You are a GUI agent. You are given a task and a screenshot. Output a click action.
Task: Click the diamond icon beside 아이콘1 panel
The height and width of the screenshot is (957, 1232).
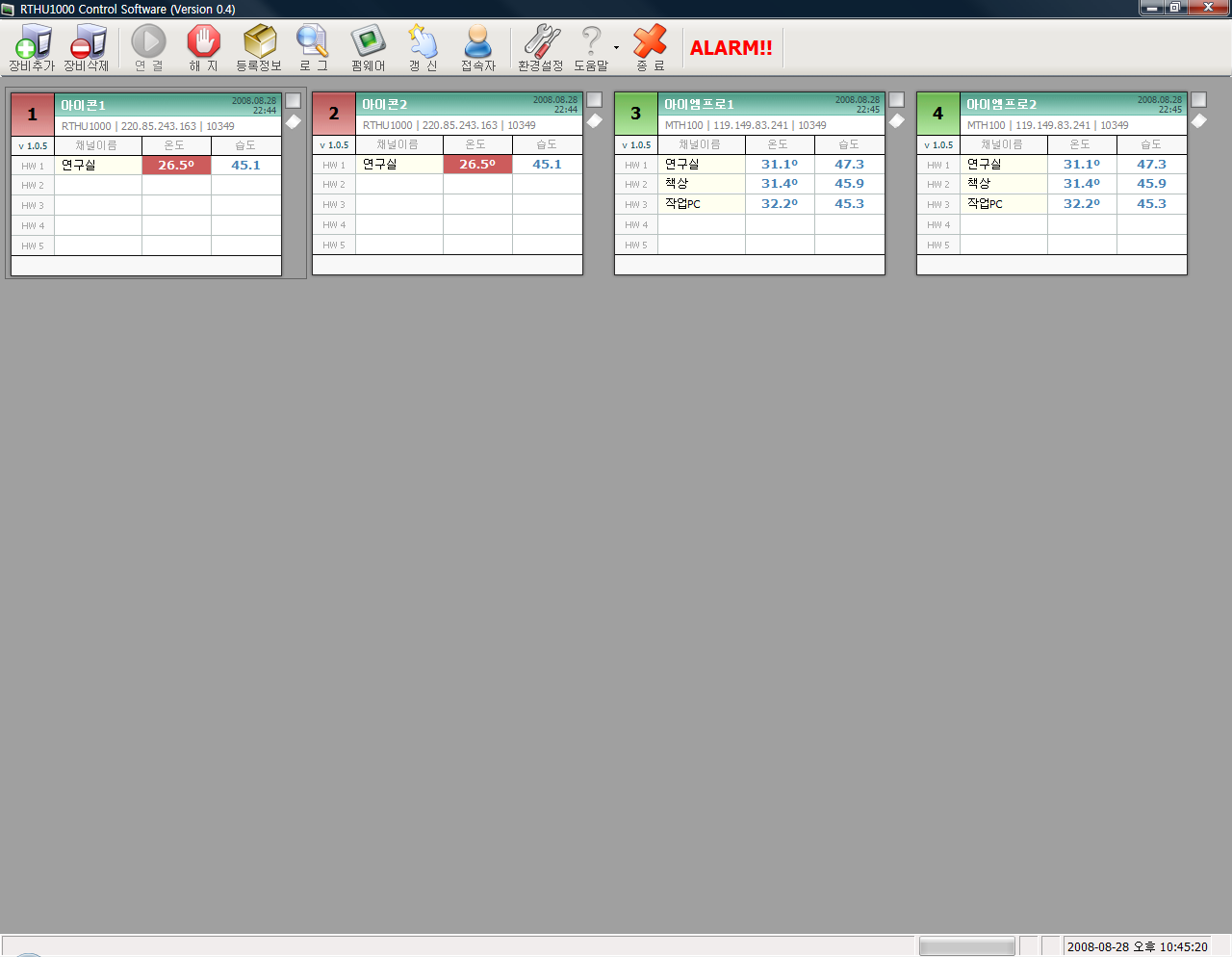293,122
